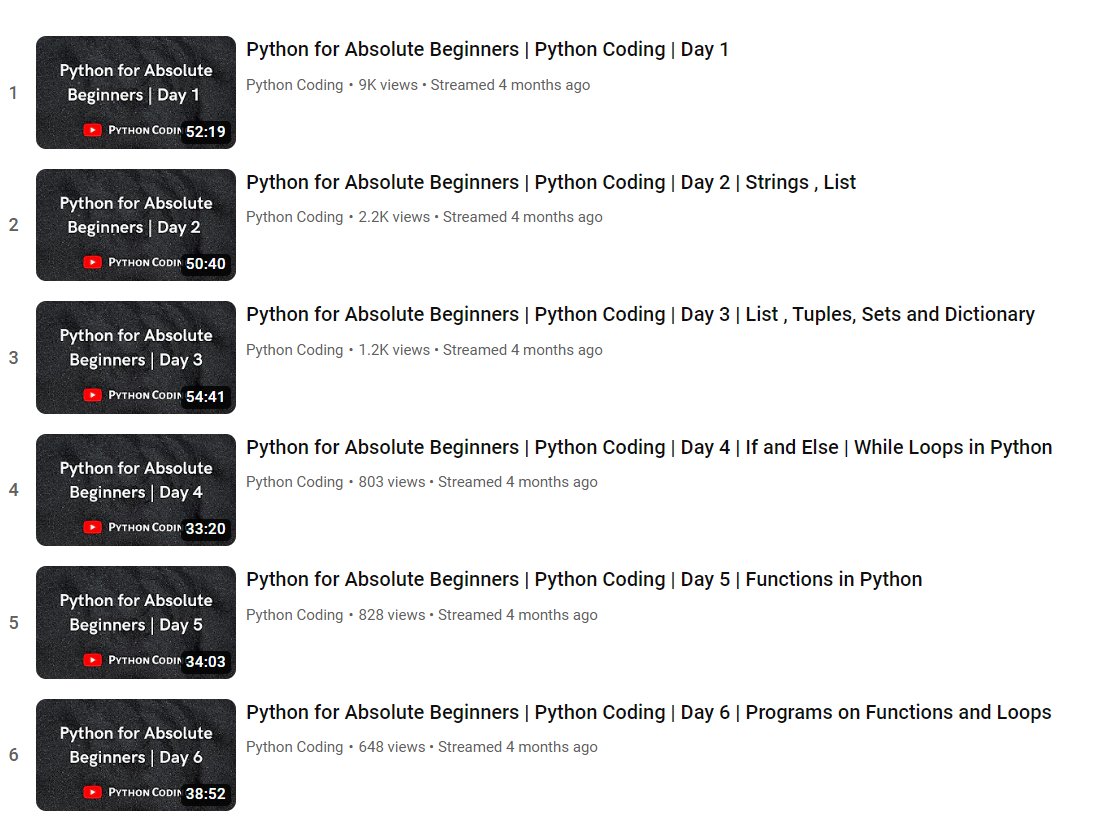
Task: Open the Day 5 video thumbnail
Action: point(136,622)
